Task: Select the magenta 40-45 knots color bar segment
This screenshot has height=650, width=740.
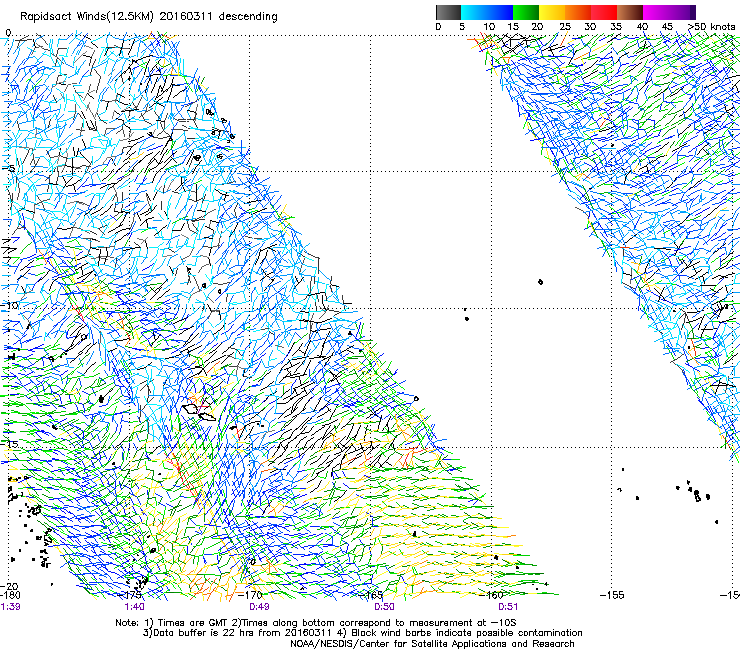Action: [656, 12]
